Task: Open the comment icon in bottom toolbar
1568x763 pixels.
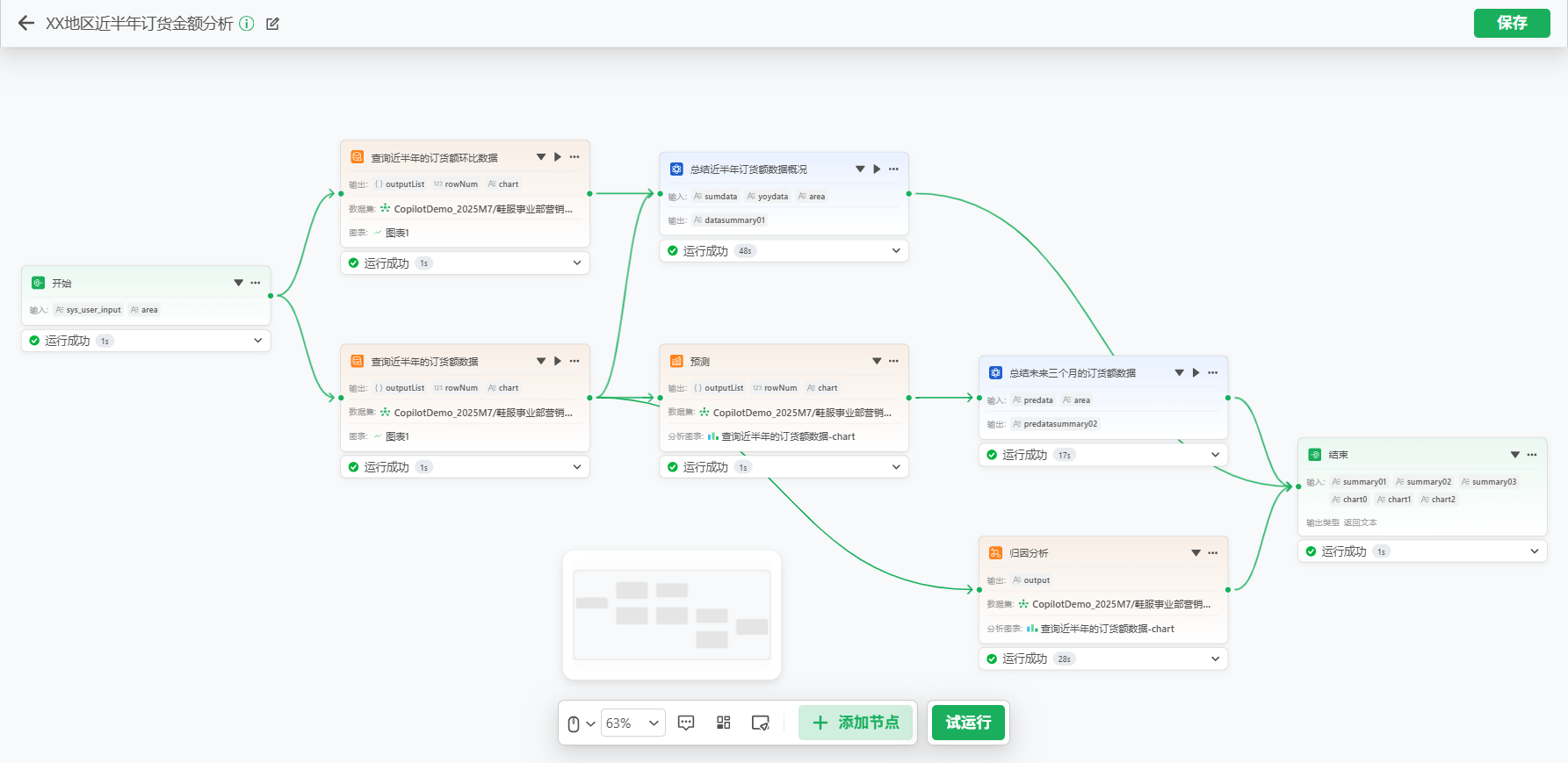Action: [x=686, y=723]
